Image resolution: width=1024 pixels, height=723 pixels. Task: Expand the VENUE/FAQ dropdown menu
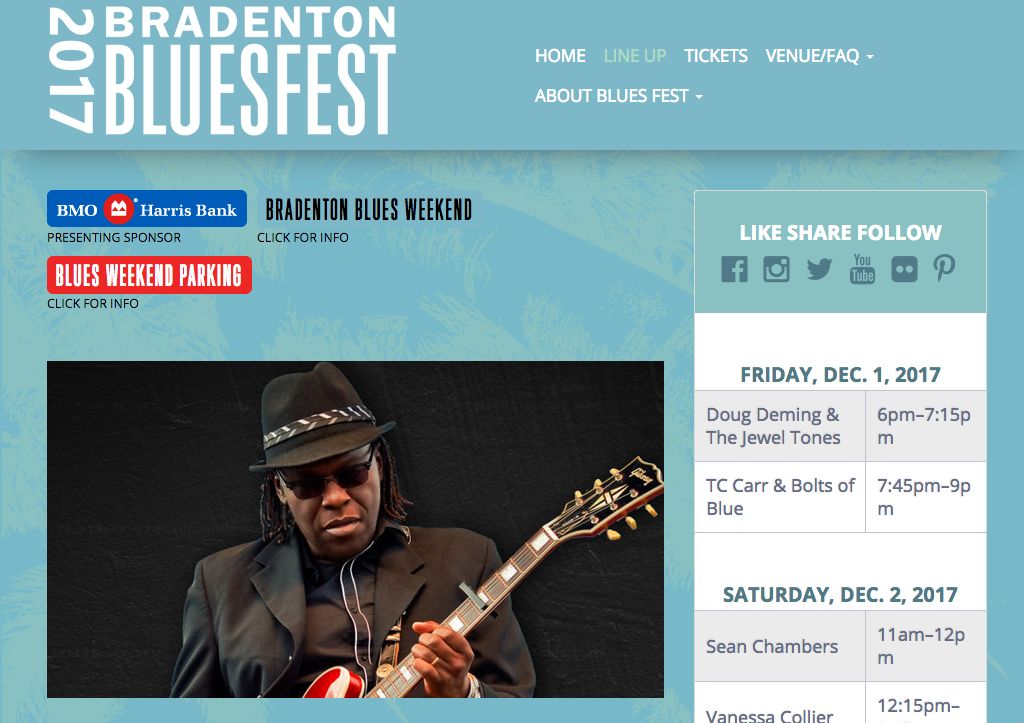click(x=820, y=56)
